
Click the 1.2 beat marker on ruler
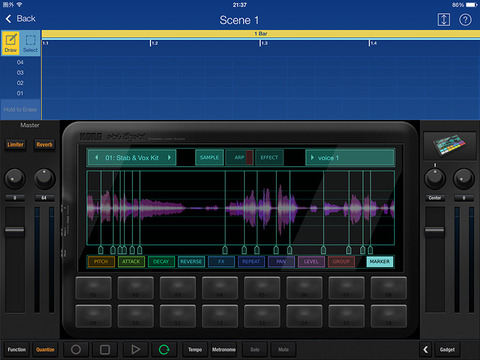(154, 43)
